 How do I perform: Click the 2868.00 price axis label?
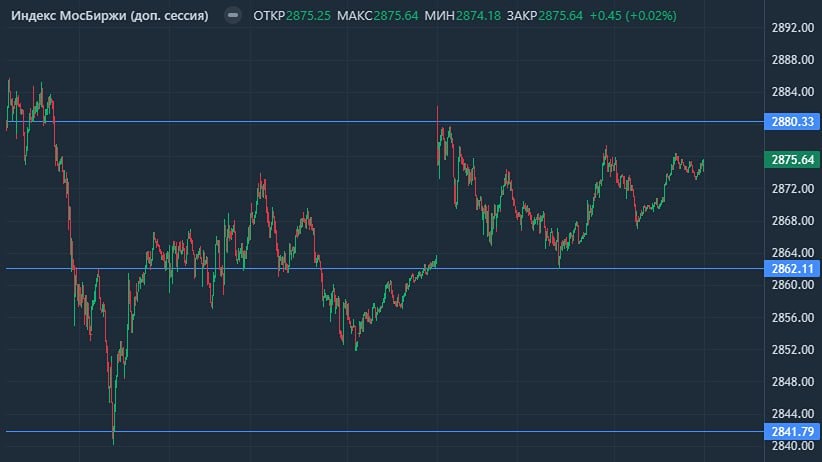tap(793, 221)
